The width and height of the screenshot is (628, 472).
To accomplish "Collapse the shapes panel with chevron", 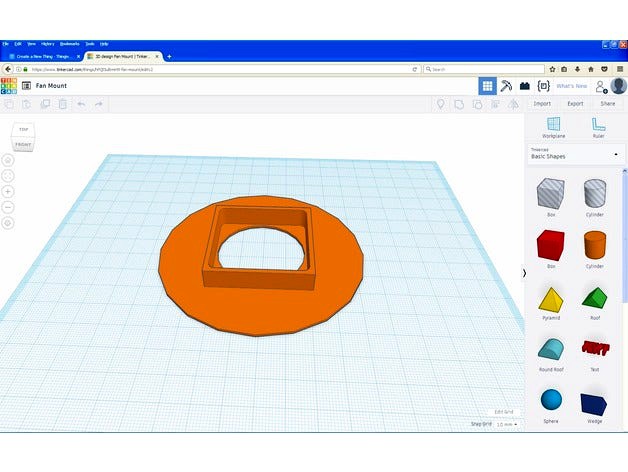I will [x=524, y=272].
